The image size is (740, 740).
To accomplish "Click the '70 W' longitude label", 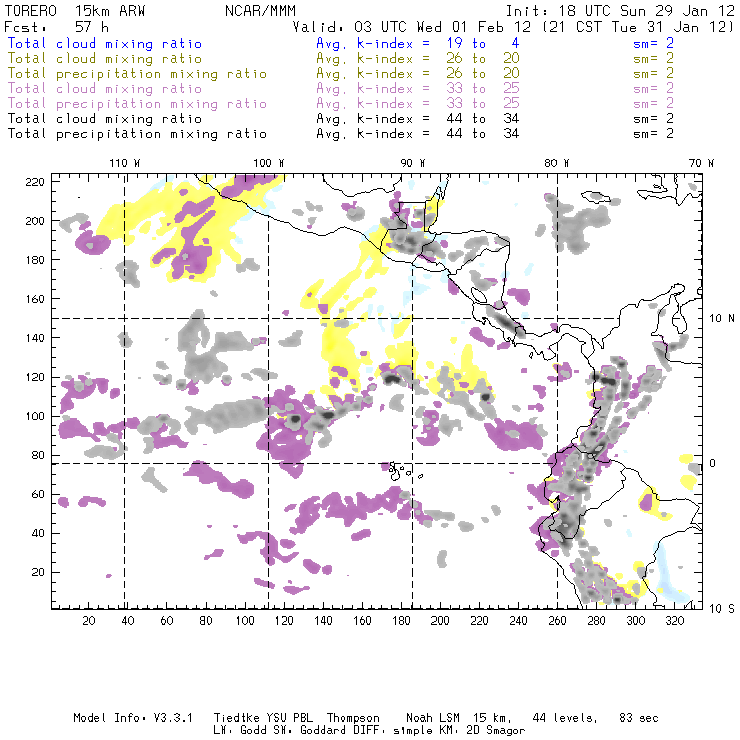I will pos(701,163).
